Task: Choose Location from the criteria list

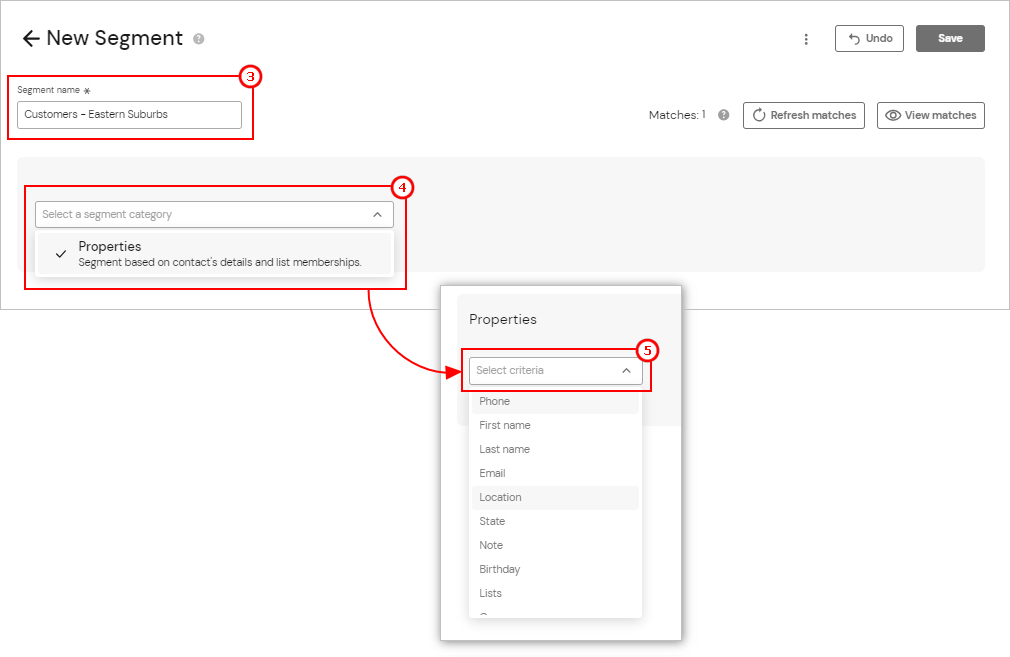Action: click(x=500, y=497)
